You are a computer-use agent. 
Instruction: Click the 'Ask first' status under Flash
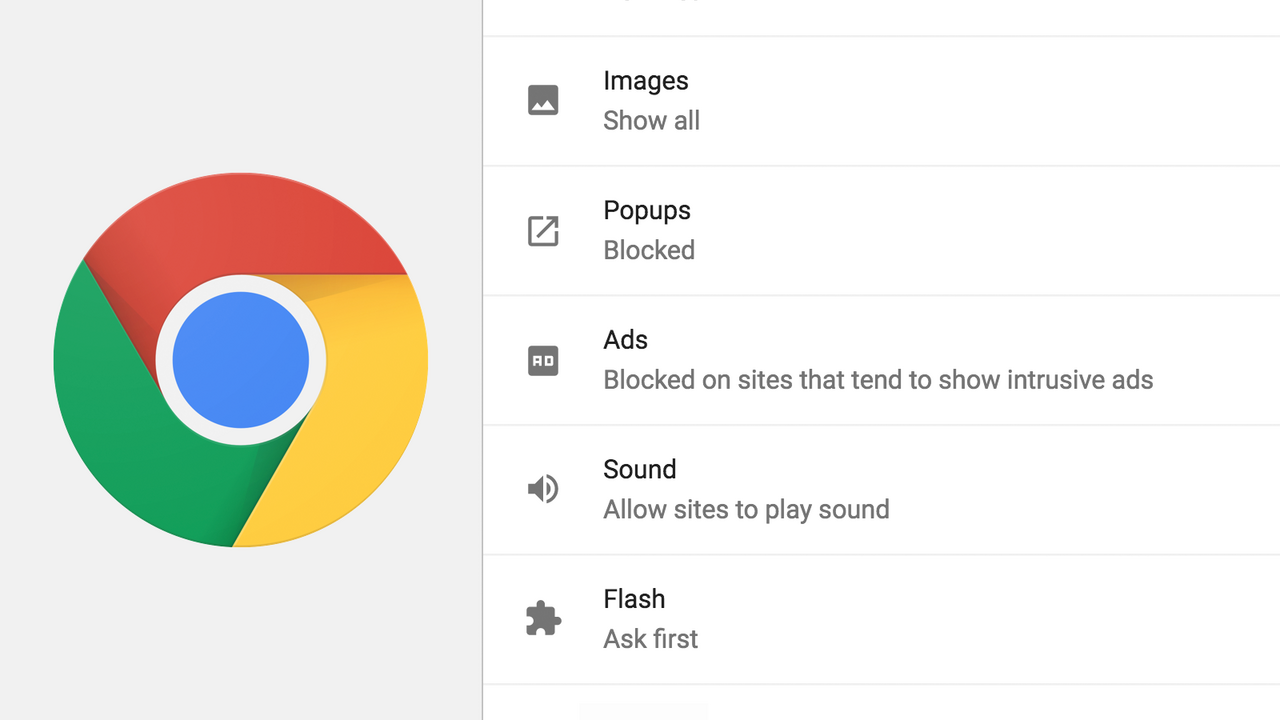coord(650,638)
